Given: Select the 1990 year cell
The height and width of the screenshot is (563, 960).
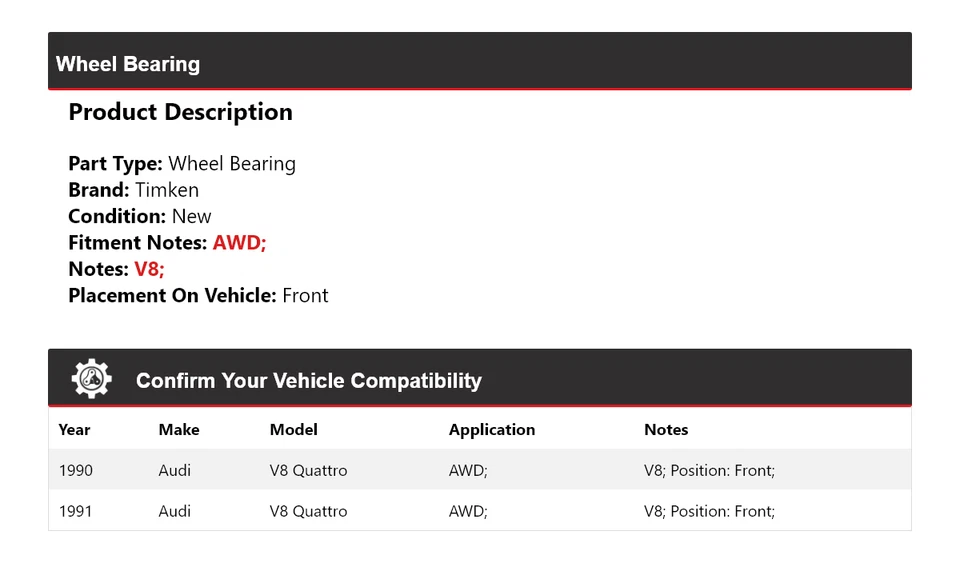Looking at the screenshot, I should (75, 470).
